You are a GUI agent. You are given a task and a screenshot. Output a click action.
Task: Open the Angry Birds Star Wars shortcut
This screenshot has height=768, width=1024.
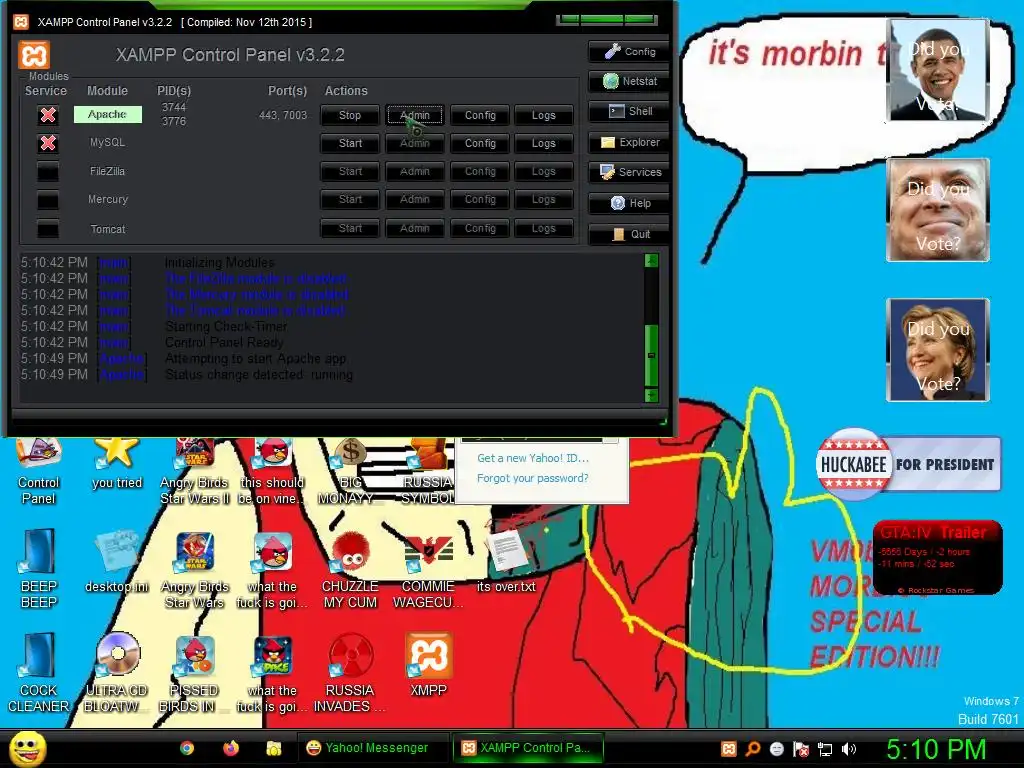coord(194,571)
